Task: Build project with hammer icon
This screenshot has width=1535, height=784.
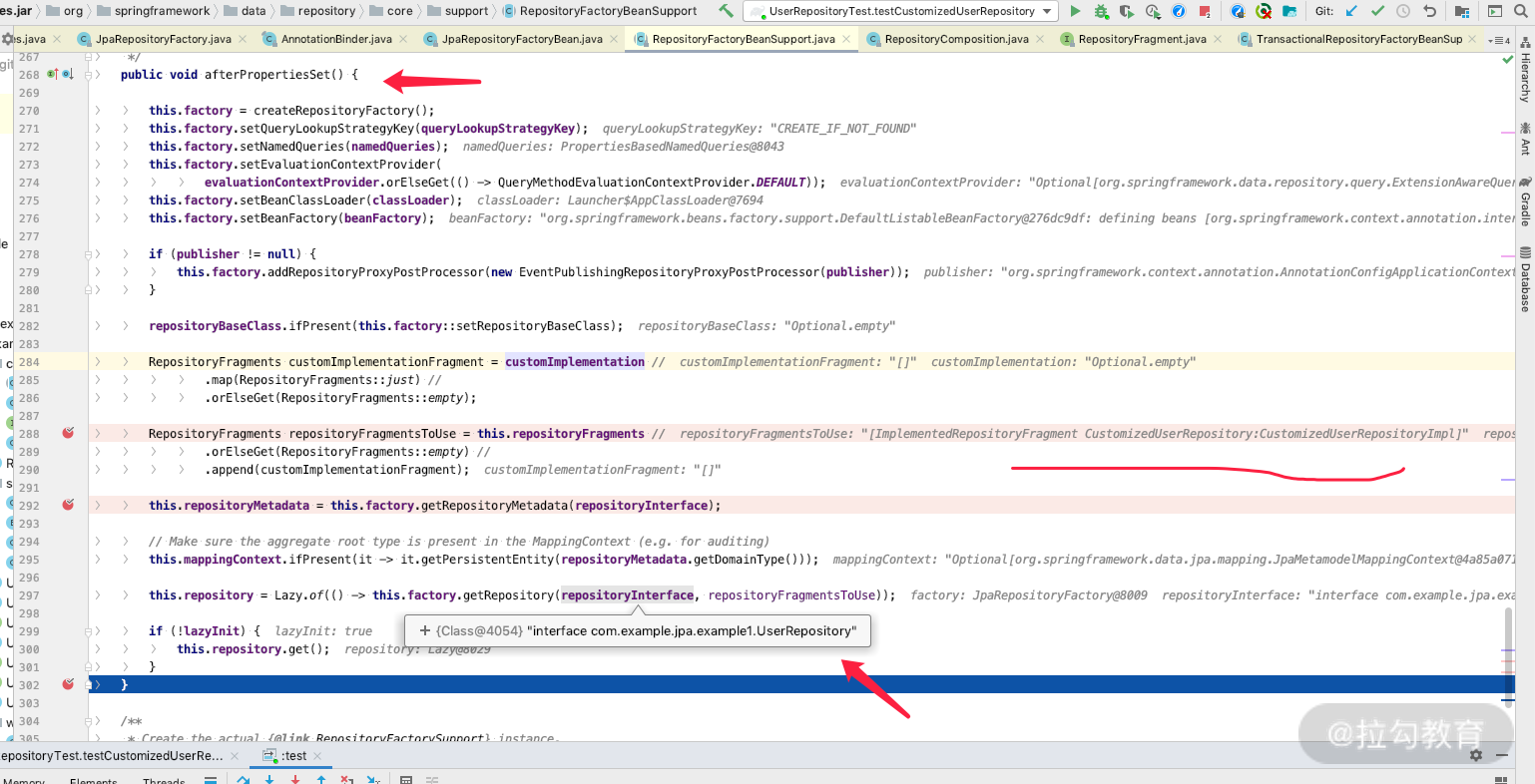Action: point(726,11)
